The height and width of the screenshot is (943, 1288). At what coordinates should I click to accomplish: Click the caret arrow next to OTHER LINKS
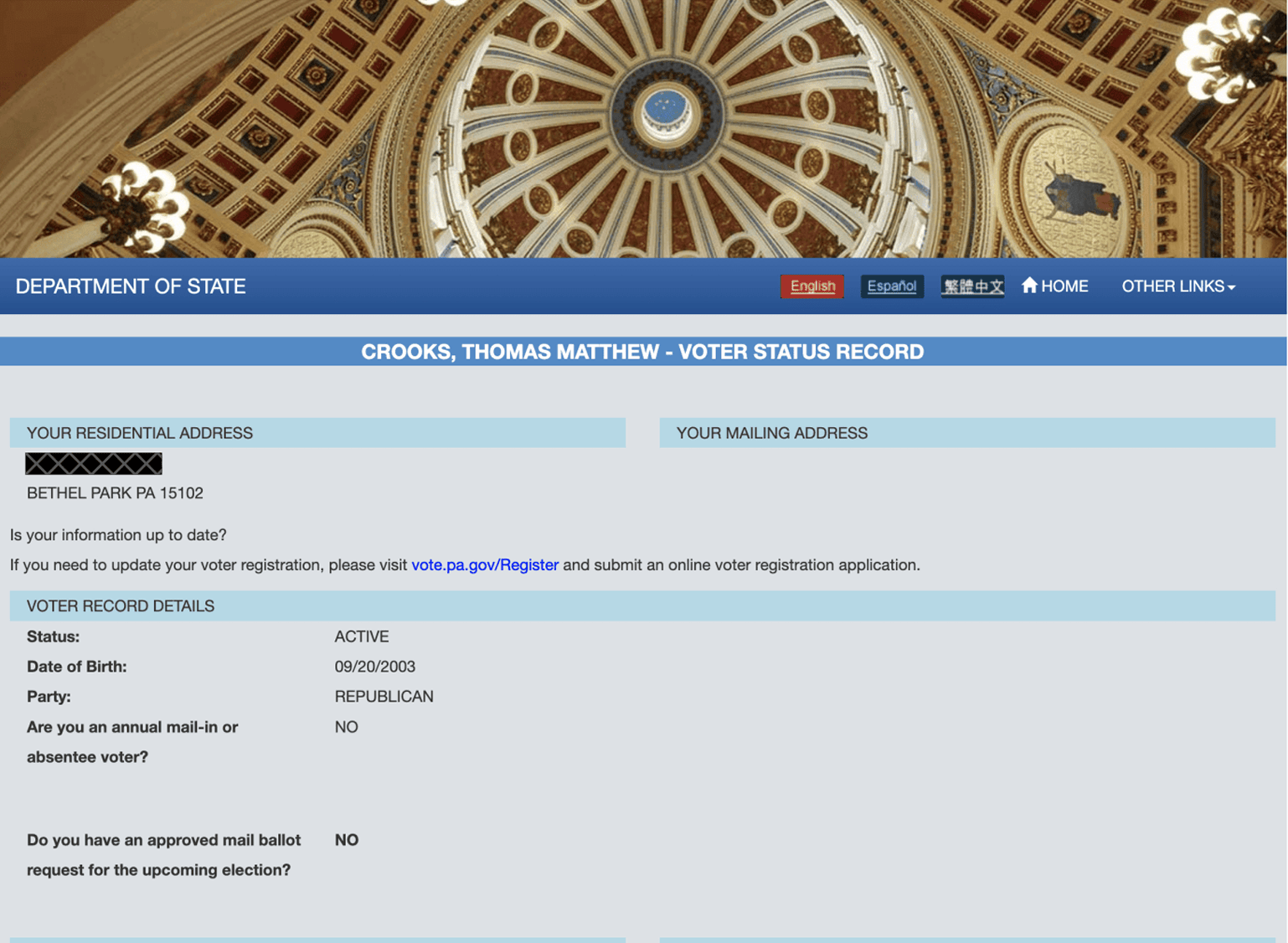coord(1231,287)
